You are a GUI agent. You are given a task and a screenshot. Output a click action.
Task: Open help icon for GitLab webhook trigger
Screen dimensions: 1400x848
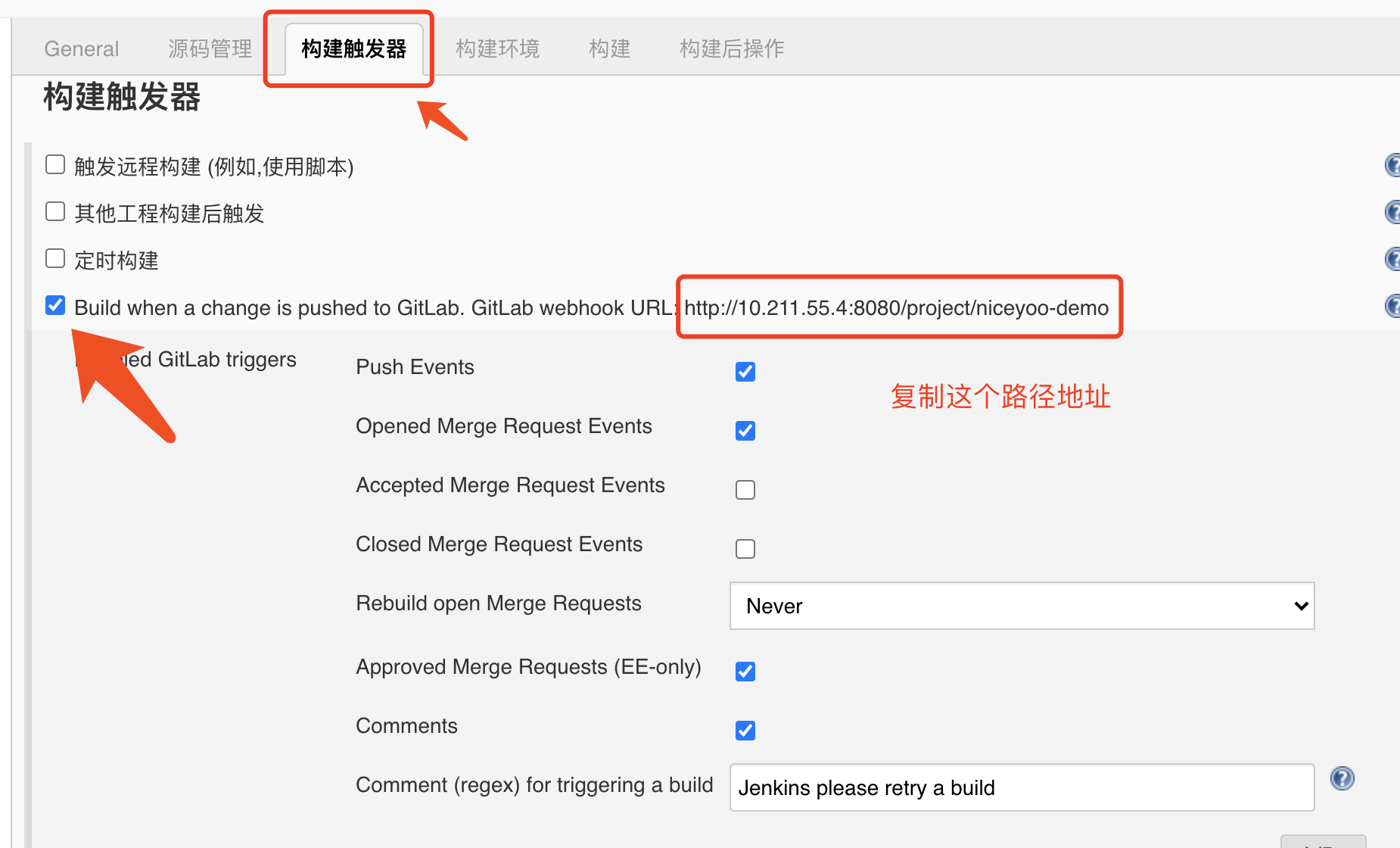(x=1392, y=306)
